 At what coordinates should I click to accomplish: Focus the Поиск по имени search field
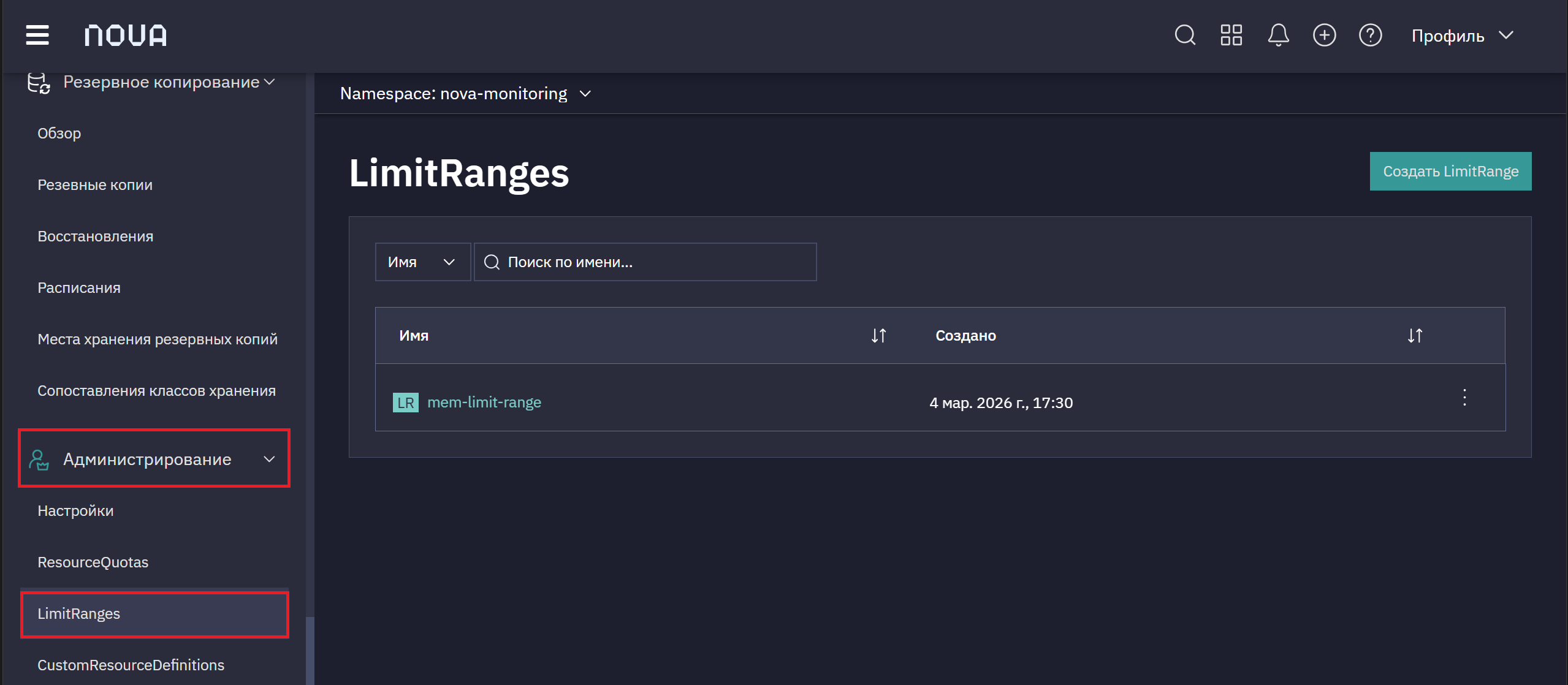click(x=645, y=262)
